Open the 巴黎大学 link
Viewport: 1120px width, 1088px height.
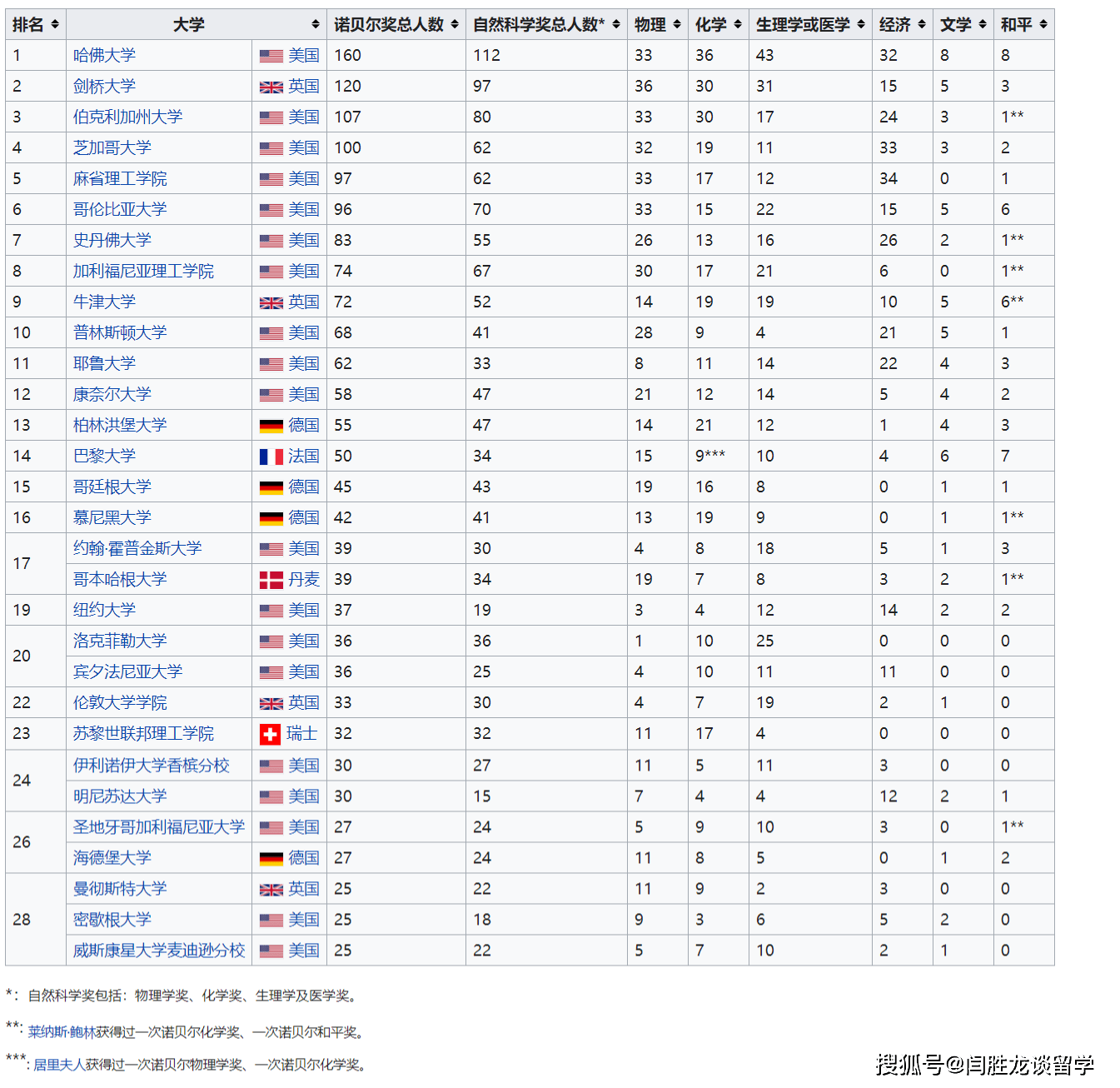tap(104, 456)
